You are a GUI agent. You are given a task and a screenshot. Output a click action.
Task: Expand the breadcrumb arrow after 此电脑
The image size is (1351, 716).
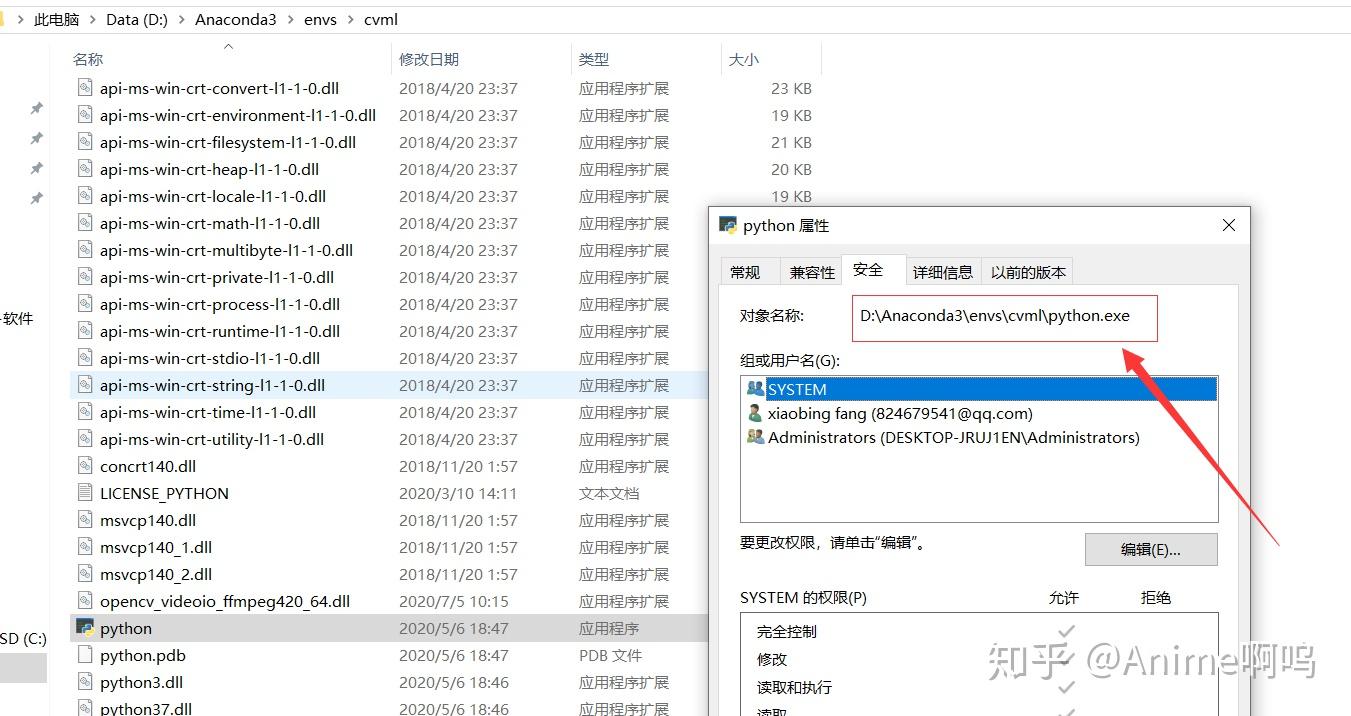pyautogui.click(x=91, y=18)
